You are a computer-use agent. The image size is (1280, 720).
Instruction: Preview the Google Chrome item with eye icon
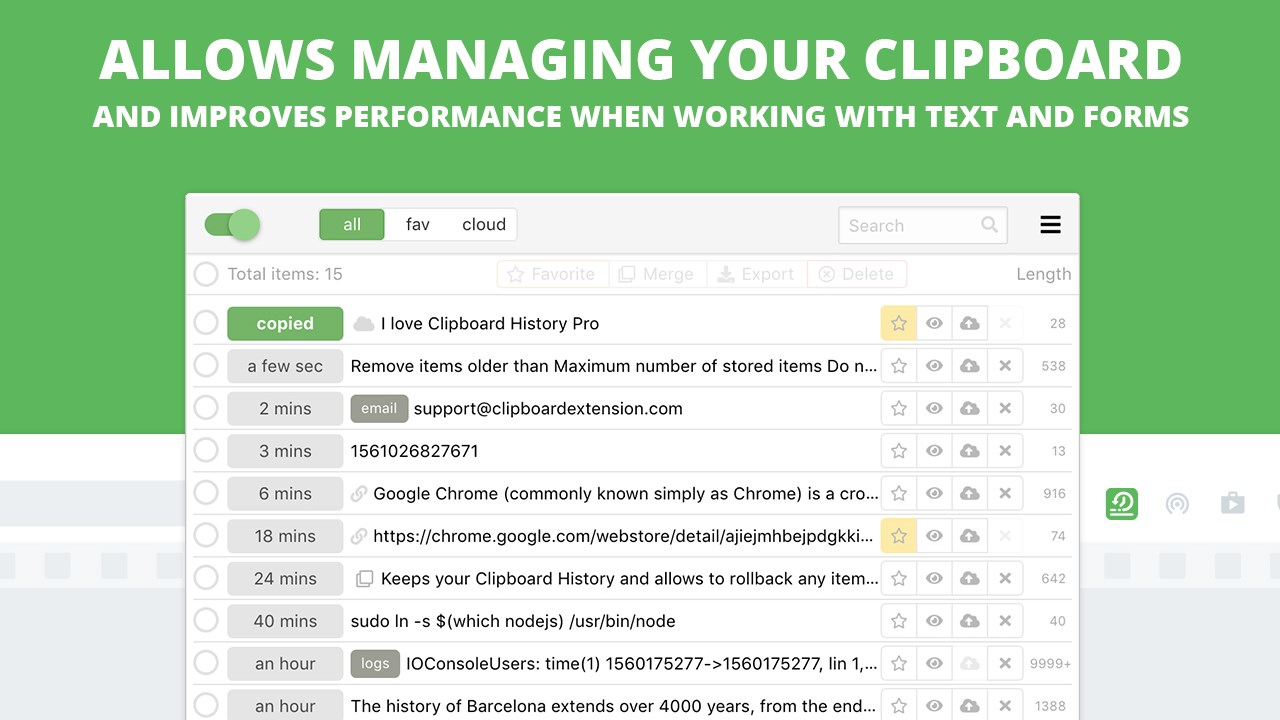[x=934, y=493]
